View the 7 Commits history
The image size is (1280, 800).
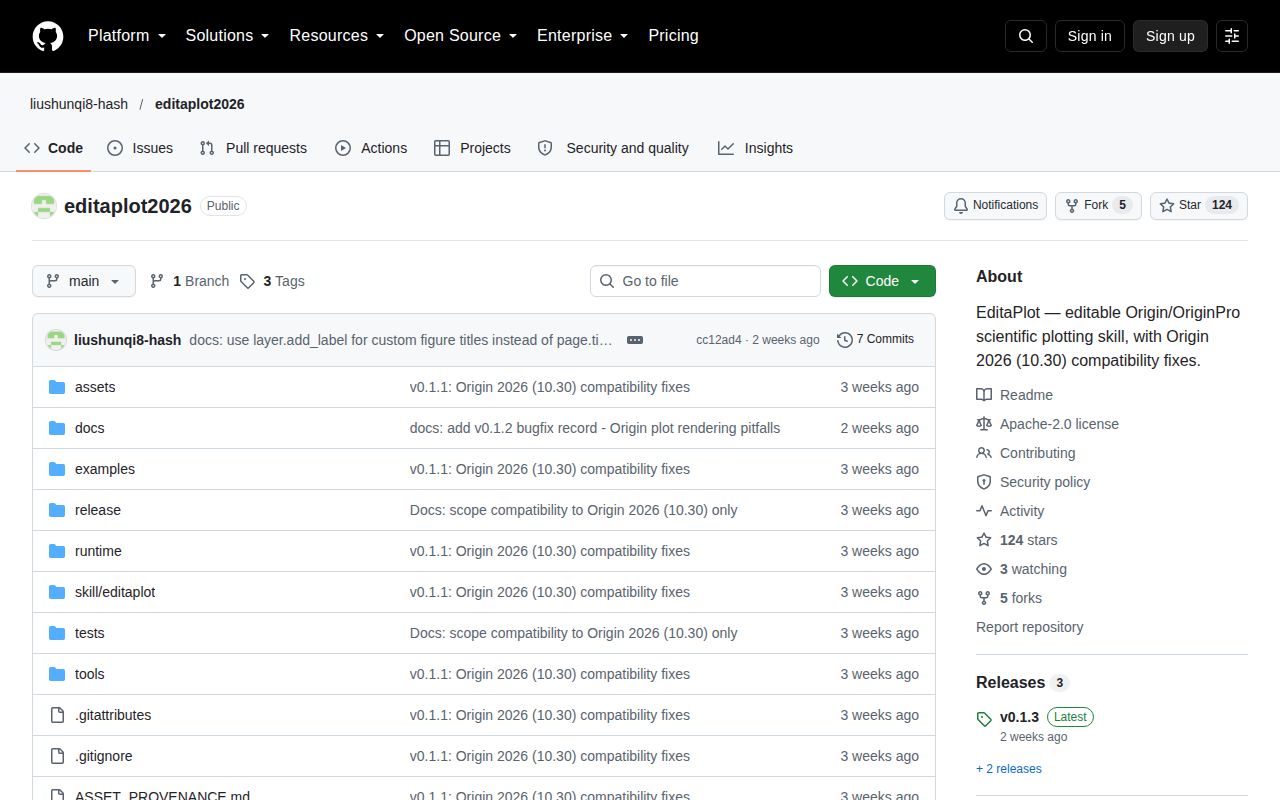tap(875, 340)
